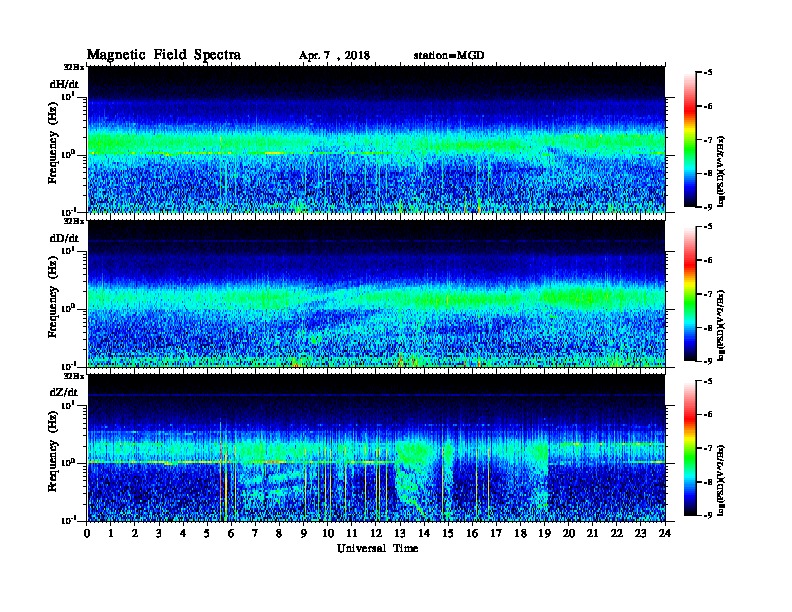This screenshot has height=612, width=792.
Task: Click hour tick label "19" on time axis
Action: [544, 533]
